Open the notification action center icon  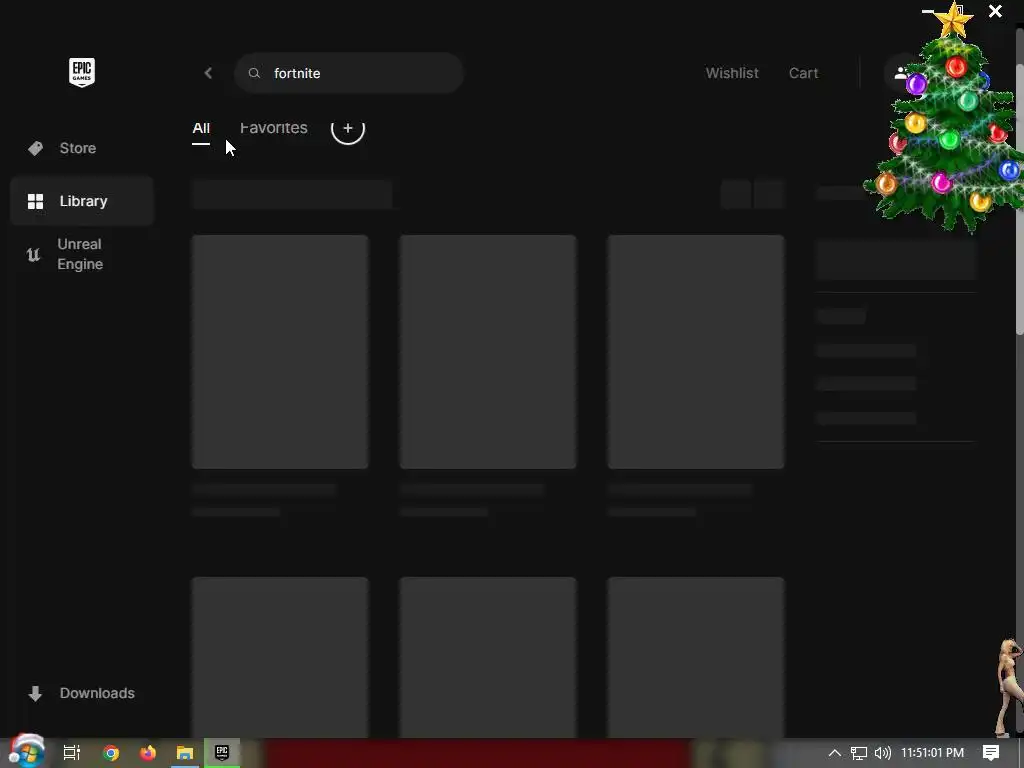[x=991, y=753]
